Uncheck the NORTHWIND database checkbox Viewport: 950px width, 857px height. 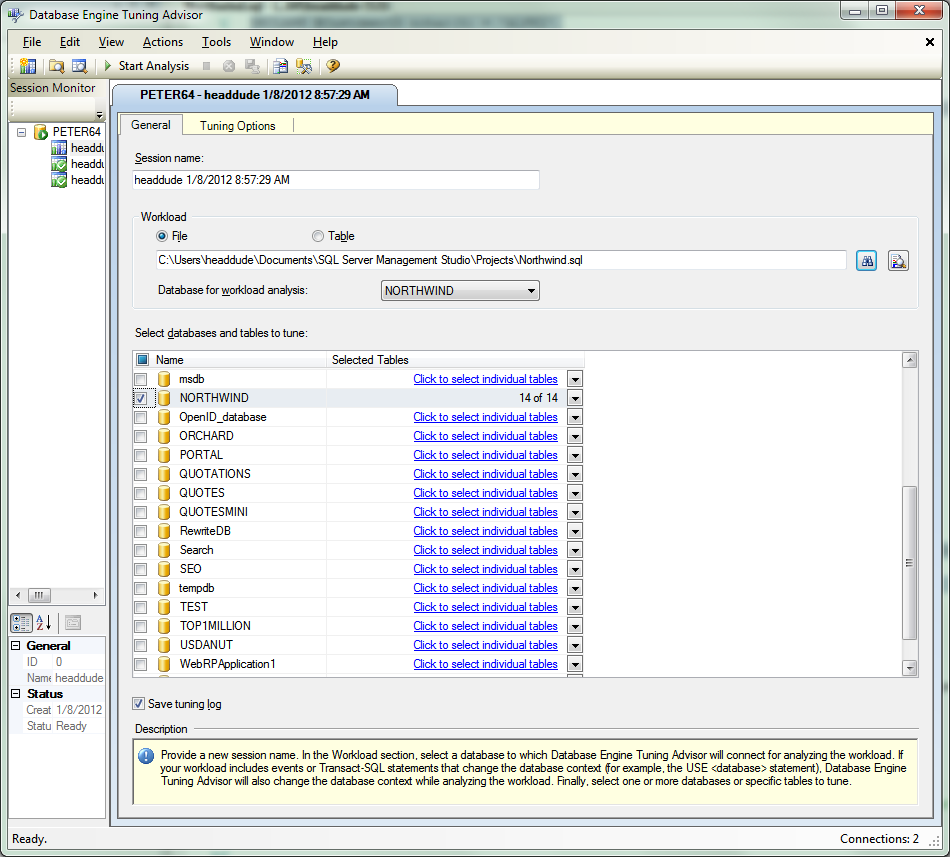point(141,399)
